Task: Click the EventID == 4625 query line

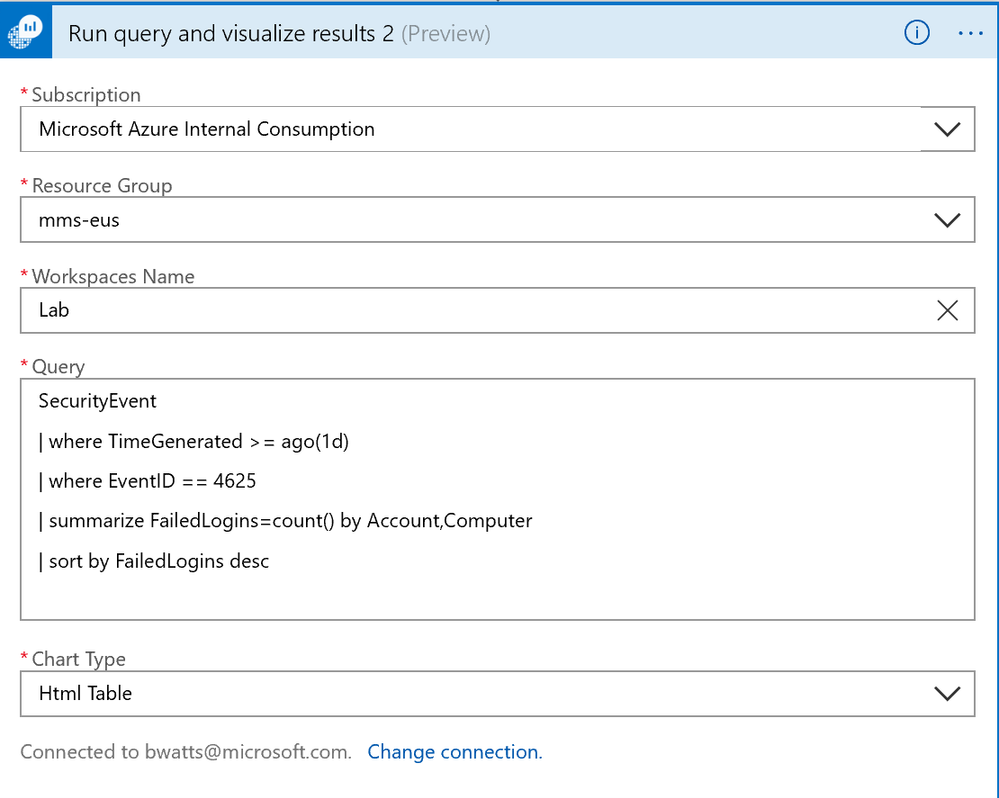Action: click(147, 481)
